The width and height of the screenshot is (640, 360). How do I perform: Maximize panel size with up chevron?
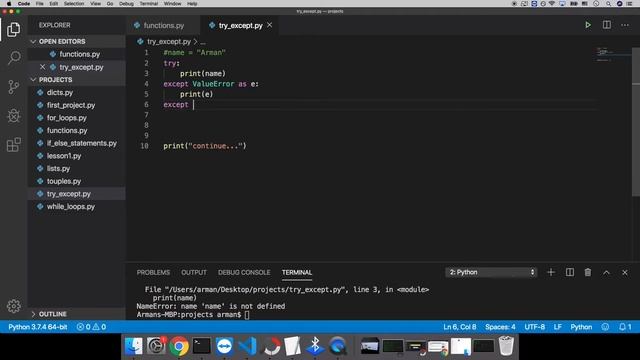pyautogui.click(x=607, y=272)
